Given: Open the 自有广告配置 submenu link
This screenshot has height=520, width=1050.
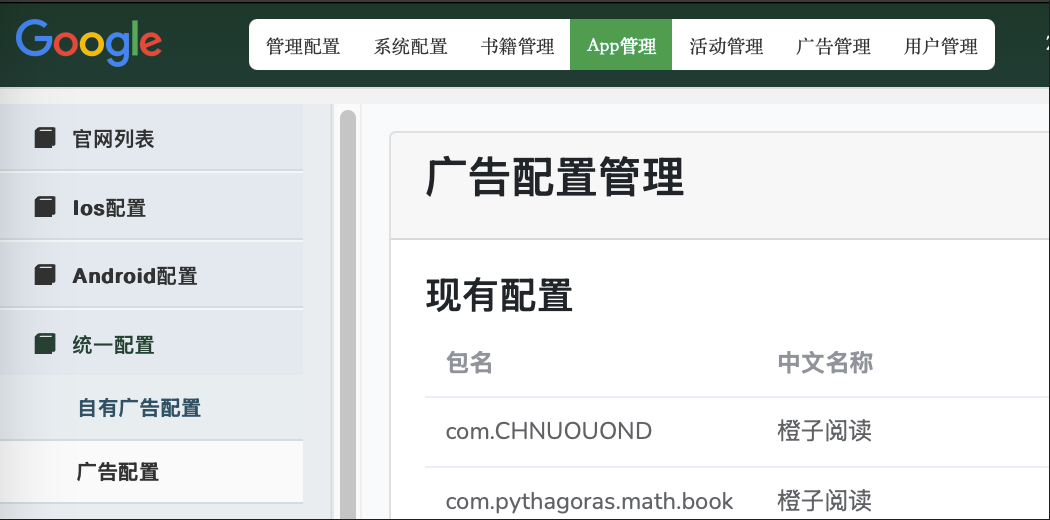Looking at the screenshot, I should point(139,408).
